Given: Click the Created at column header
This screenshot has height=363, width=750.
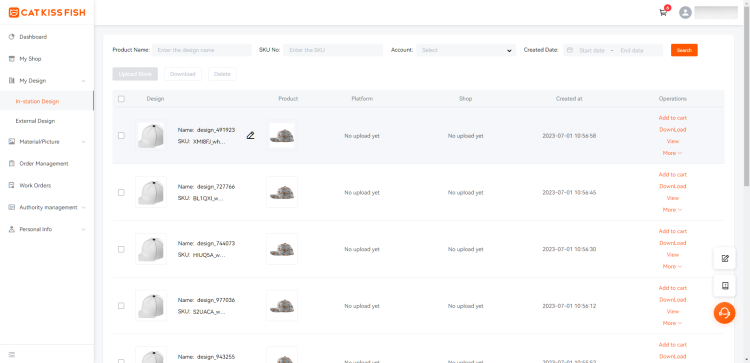Looking at the screenshot, I should click(x=569, y=99).
